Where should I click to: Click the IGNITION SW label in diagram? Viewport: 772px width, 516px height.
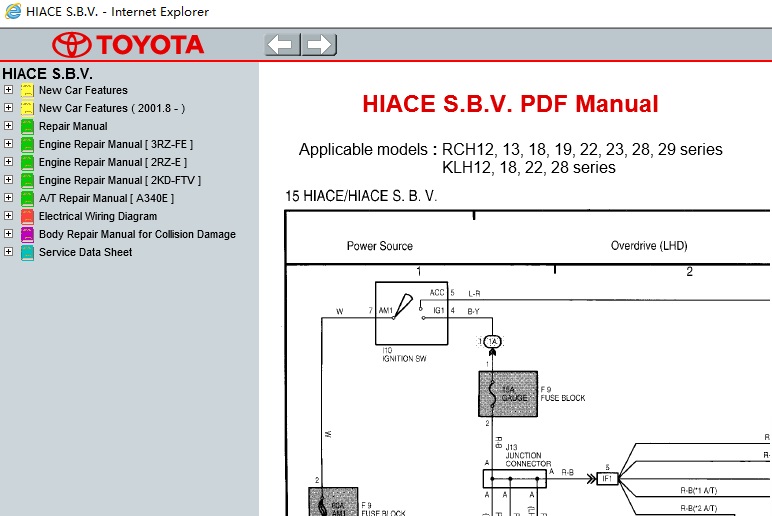[x=404, y=358]
